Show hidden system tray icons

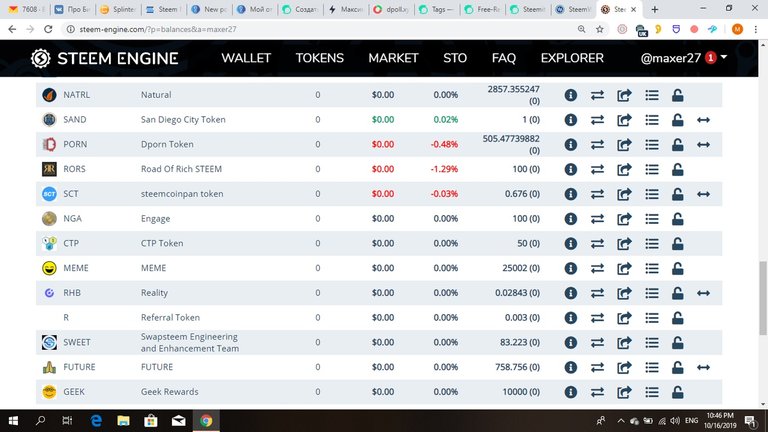[621, 421]
